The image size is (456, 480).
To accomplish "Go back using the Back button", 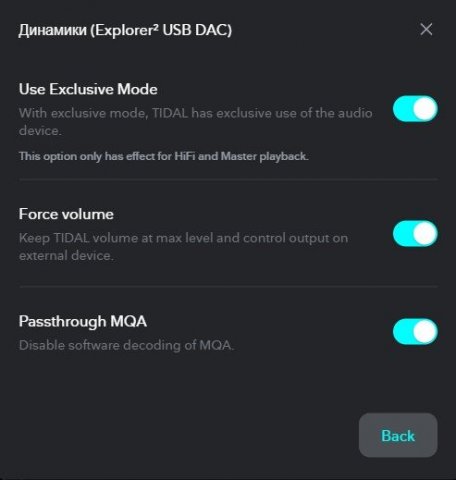I will click(398, 435).
